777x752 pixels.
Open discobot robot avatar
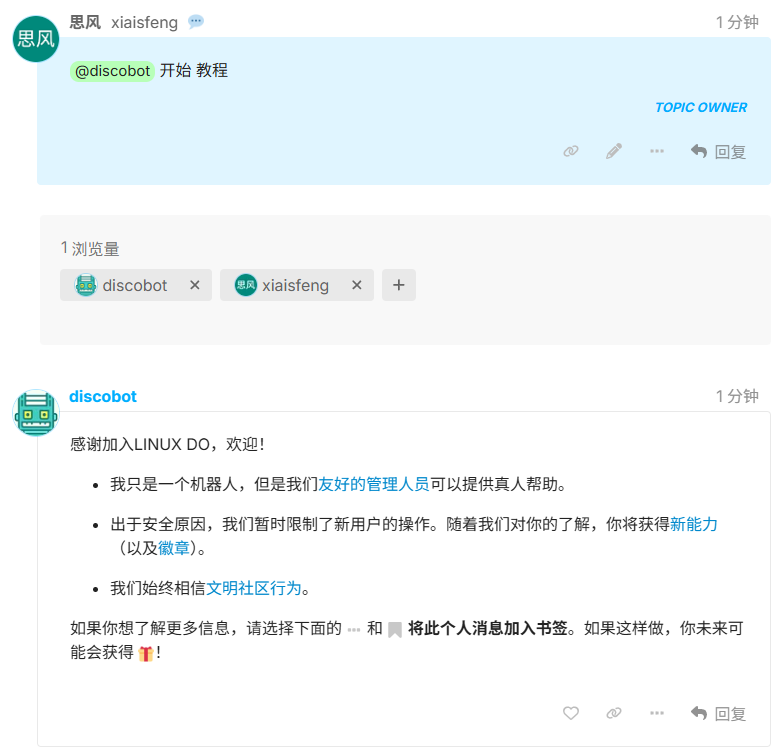[x=36, y=413]
